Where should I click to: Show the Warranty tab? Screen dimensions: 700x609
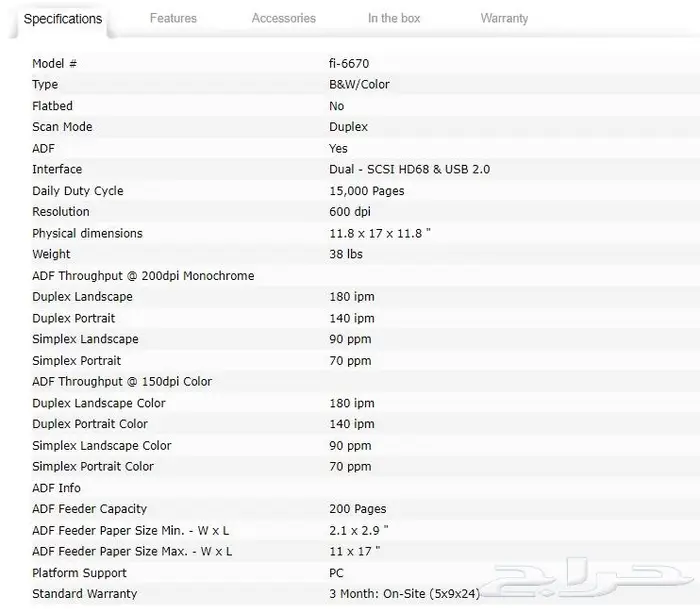click(x=504, y=18)
